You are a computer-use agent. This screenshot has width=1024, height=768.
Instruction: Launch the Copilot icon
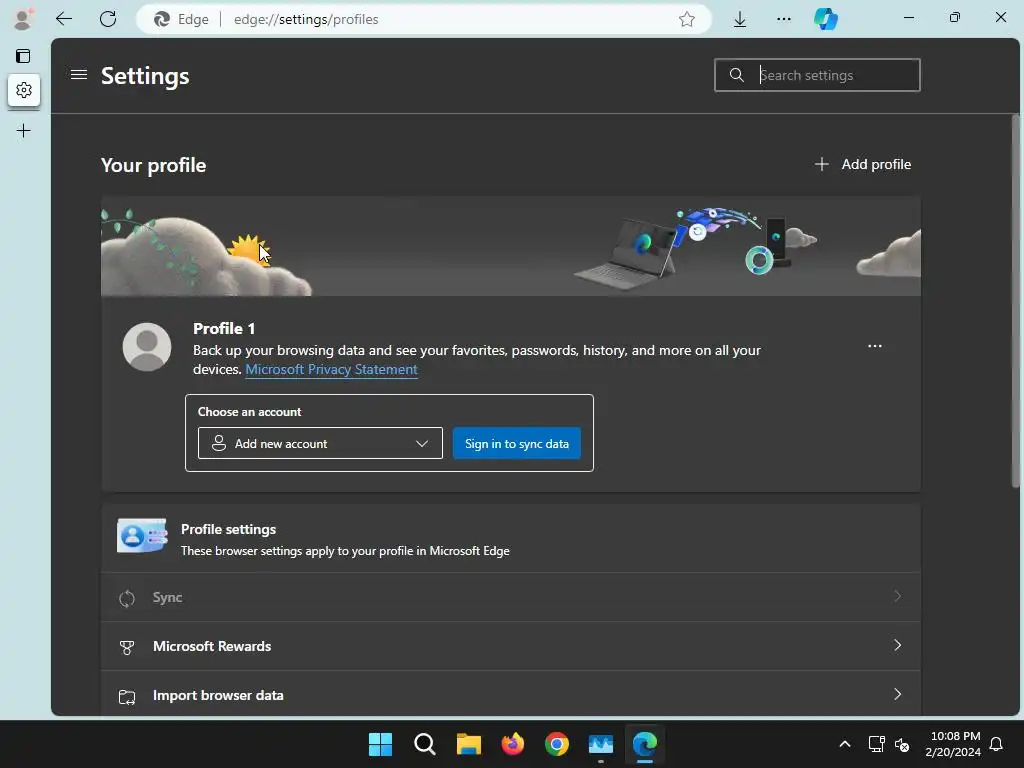(x=826, y=19)
